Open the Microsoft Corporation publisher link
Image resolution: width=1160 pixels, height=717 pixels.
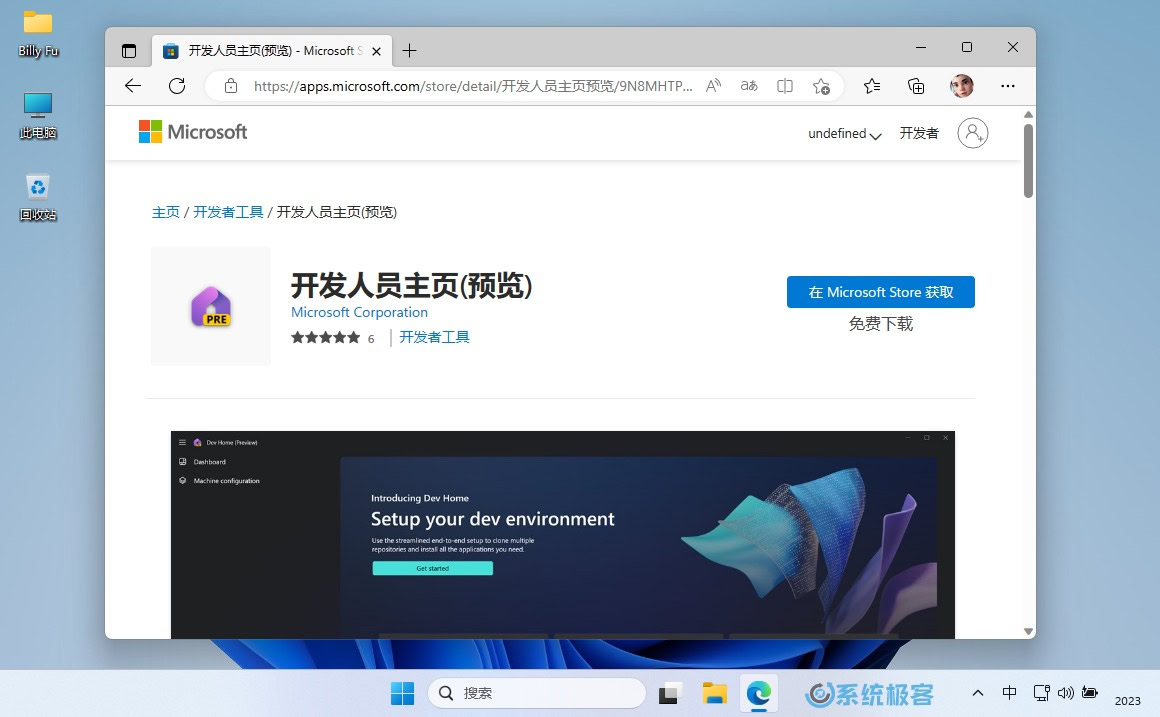(x=359, y=312)
